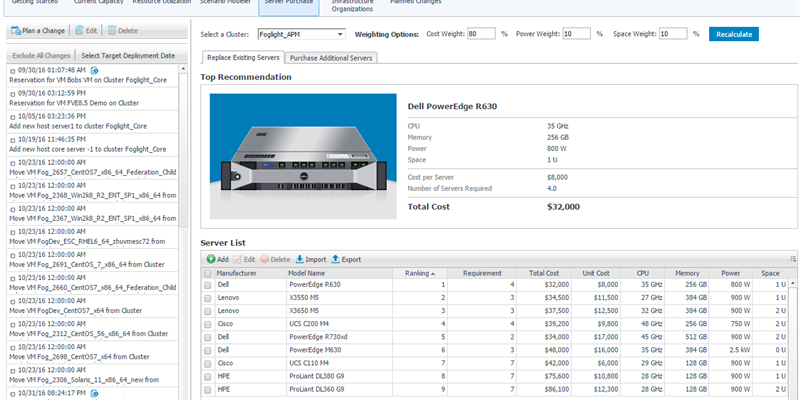Click the red Delete icon in Server List
Image resolution: width=800 pixels, height=400 pixels.
264,259
